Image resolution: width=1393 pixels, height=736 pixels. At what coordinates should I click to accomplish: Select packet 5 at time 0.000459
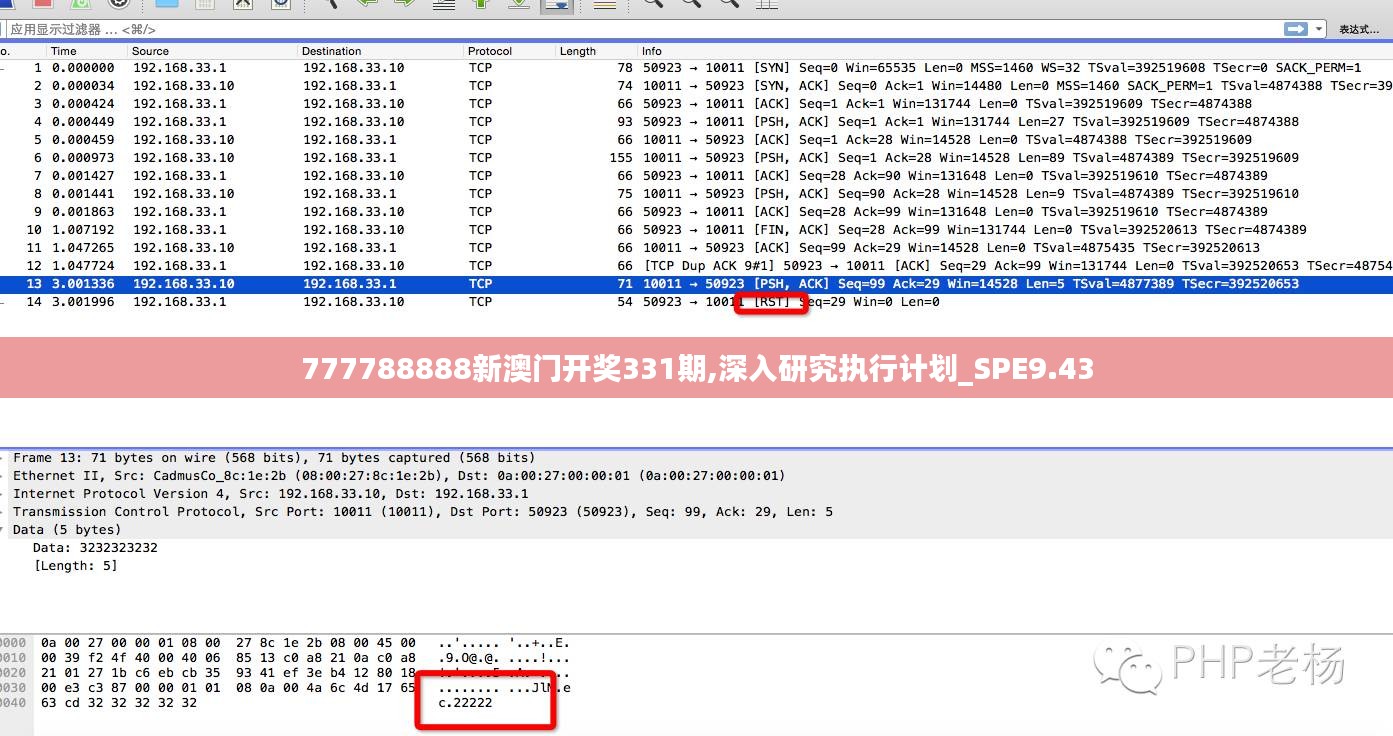pyautogui.click(x=696, y=140)
